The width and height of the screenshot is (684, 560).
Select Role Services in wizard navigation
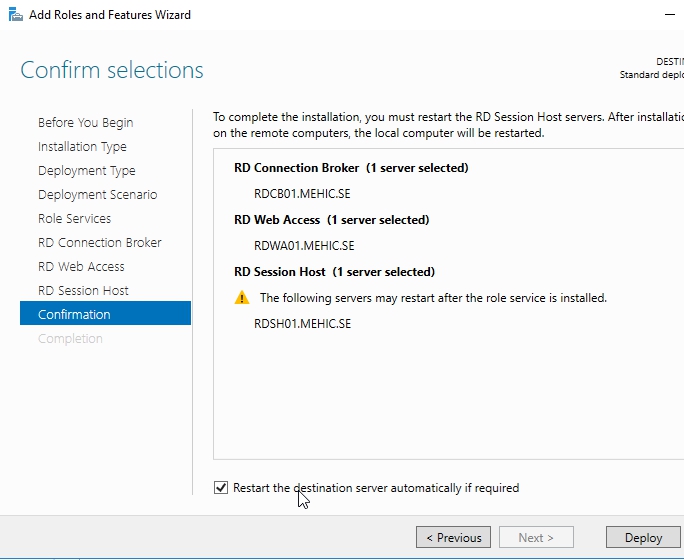(74, 219)
